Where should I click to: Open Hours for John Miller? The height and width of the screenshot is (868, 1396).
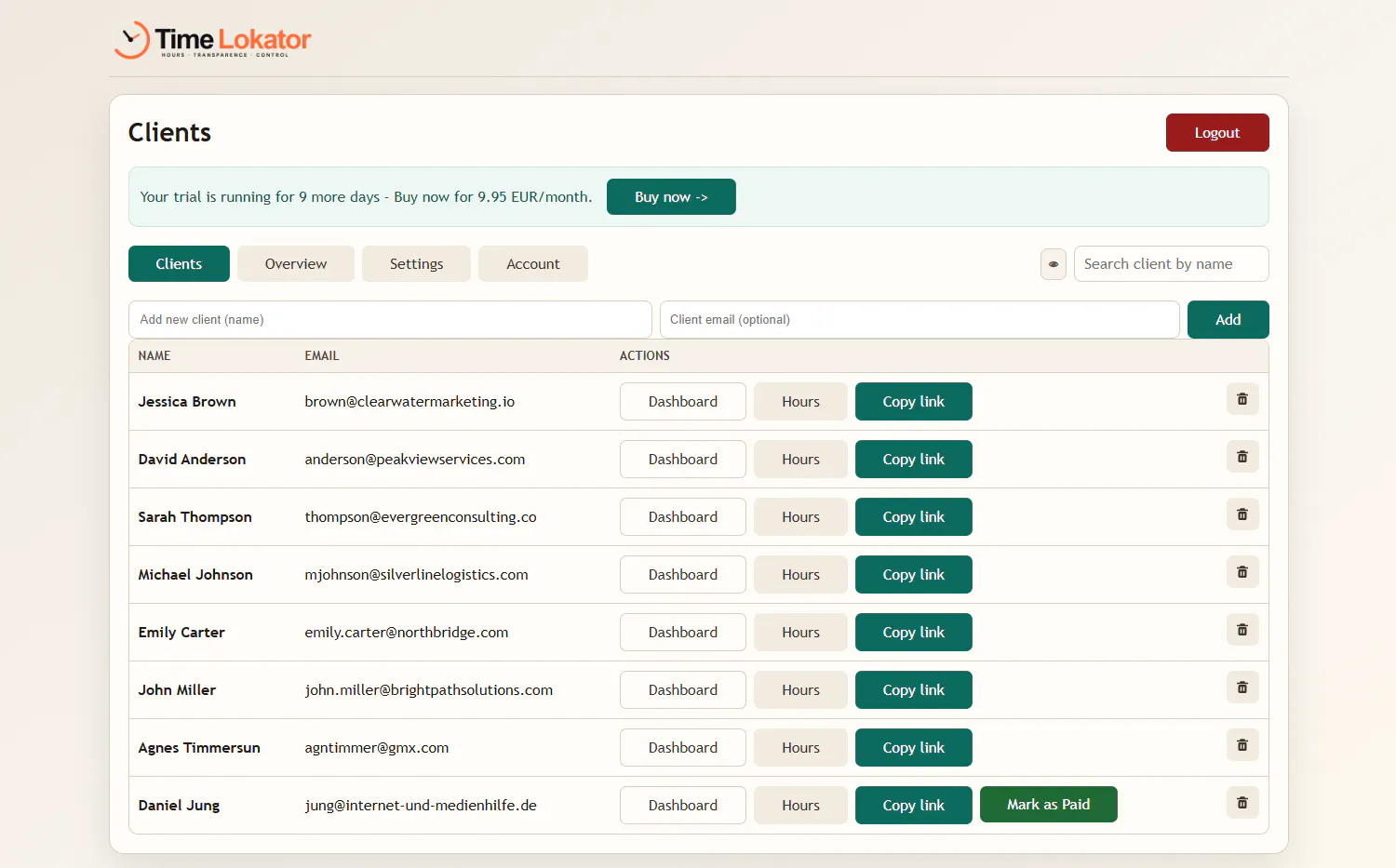click(x=800, y=689)
